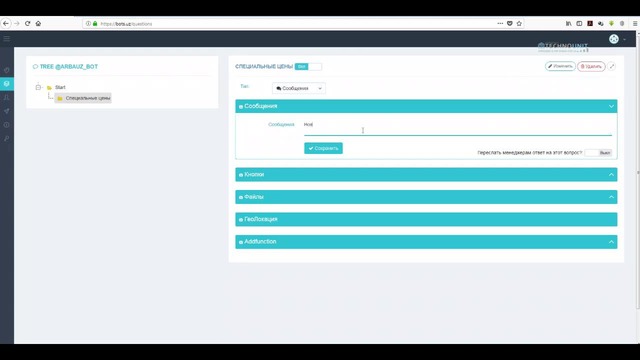
Task: Click the Сохранить button
Action: click(x=323, y=148)
